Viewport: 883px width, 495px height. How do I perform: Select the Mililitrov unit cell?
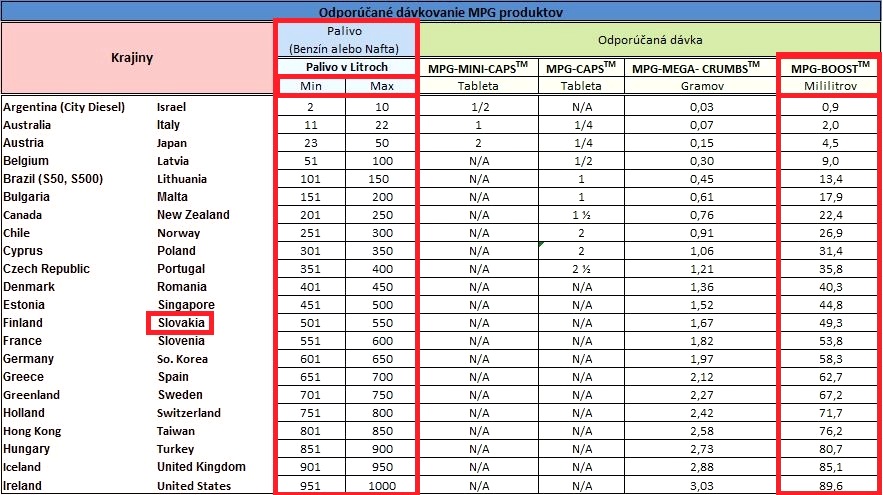coord(829,86)
